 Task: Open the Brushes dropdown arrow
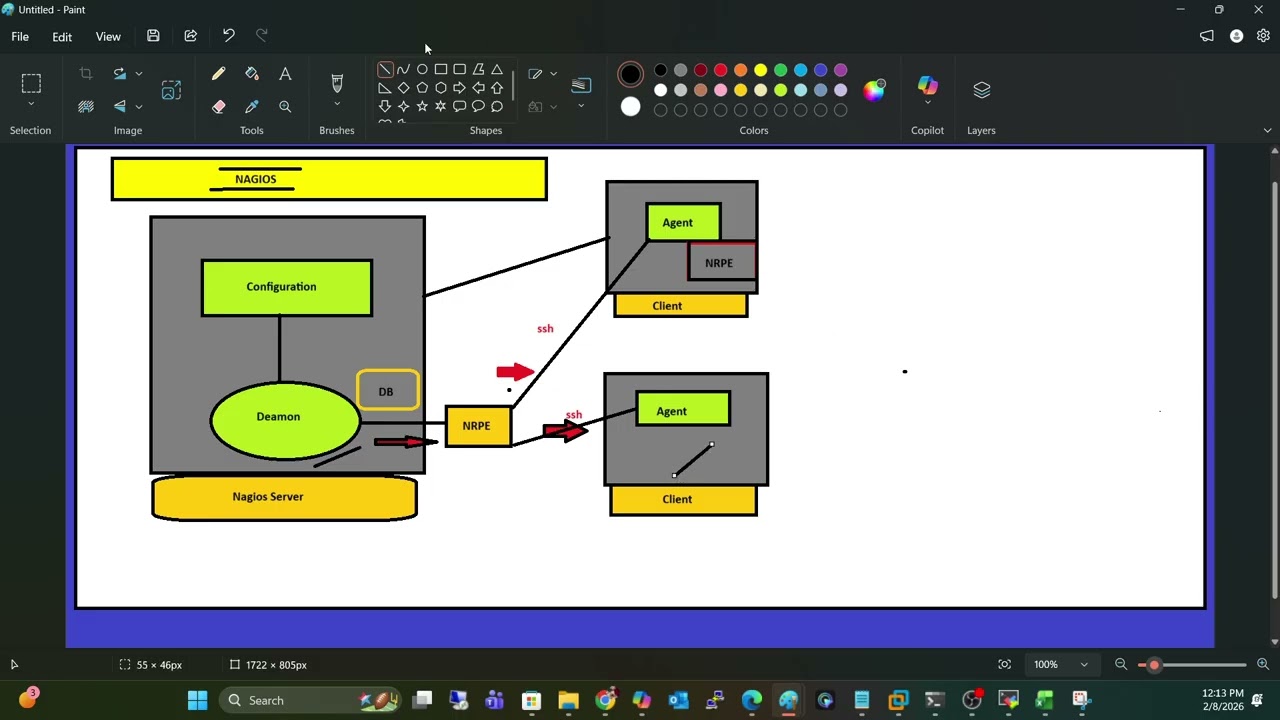point(337,105)
